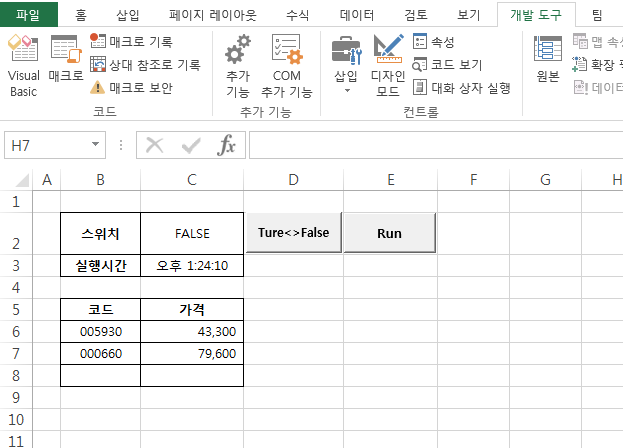Select column C header
The height and width of the screenshot is (448, 623).
[192, 180]
